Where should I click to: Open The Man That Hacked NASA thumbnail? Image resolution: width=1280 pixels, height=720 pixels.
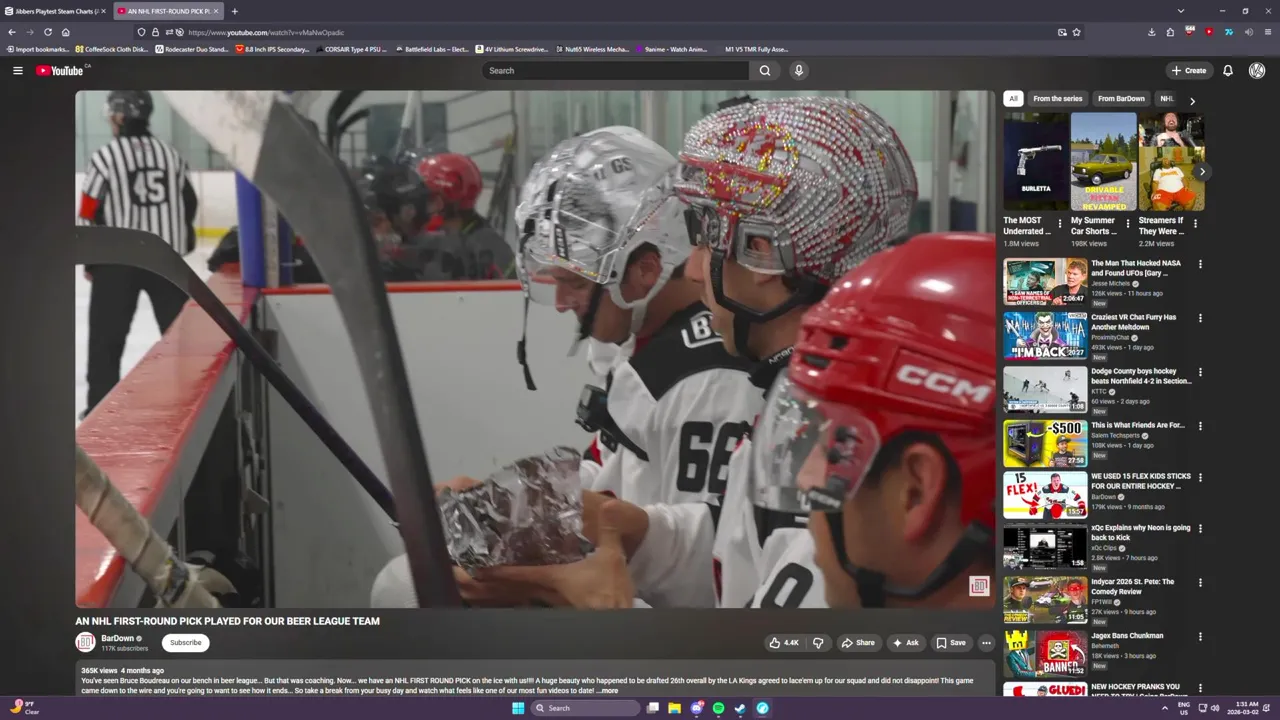pos(1045,282)
